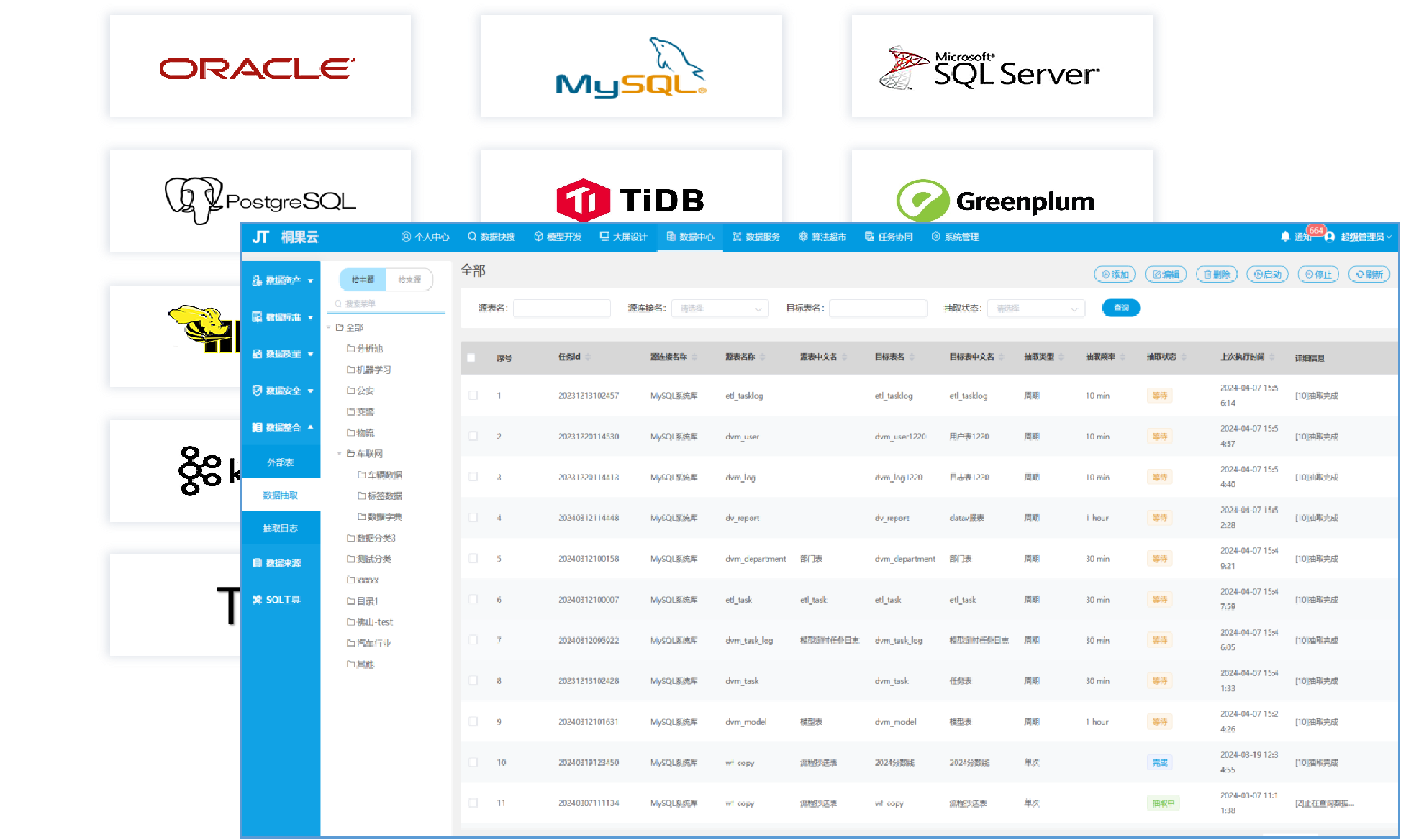Screen dimensions: 1401x840
Task: Open the 模型开发 top menu
Action: 558,237
